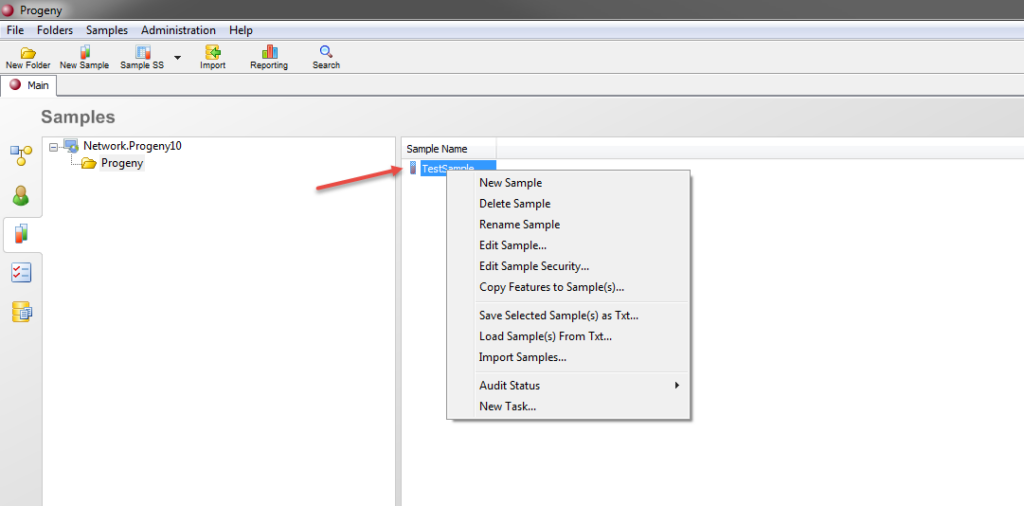This screenshot has height=506, width=1024.
Task: Select the Network.Progeny10 tree label
Action: tap(133, 146)
